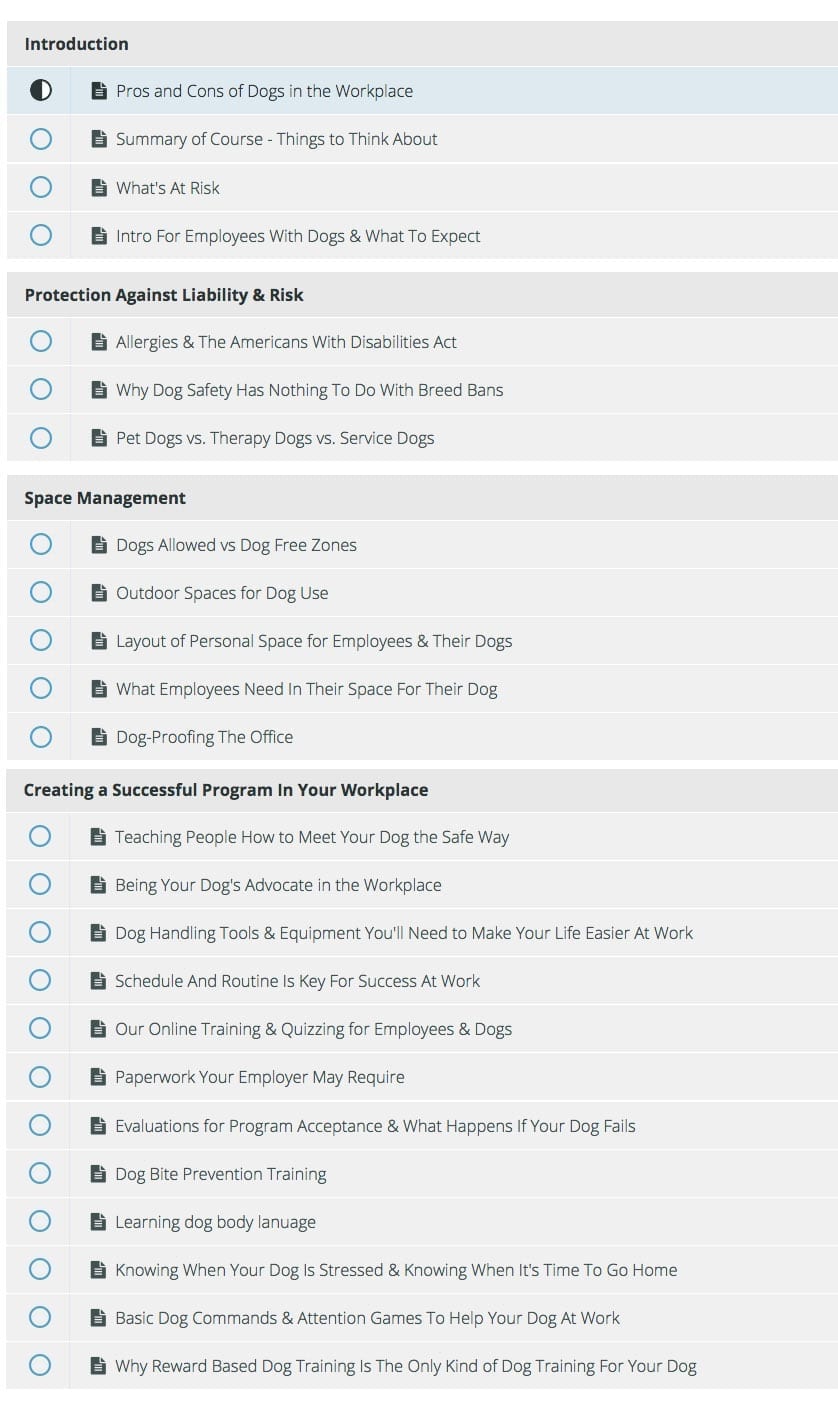Open Why Dog Safety Has Nothing To Do With Breed Bans
Viewport: 838px width, 1404px height.
(309, 390)
